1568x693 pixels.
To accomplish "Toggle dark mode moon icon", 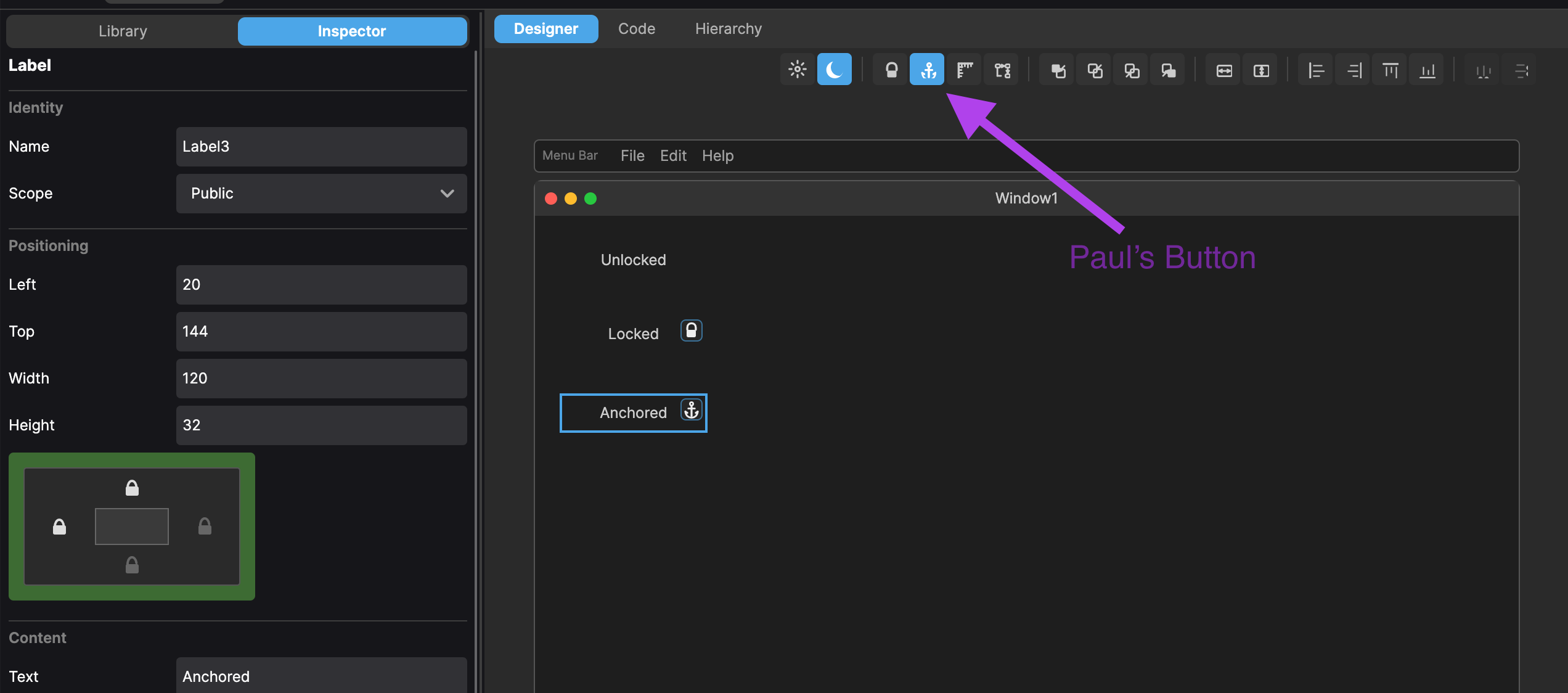I will coord(835,70).
